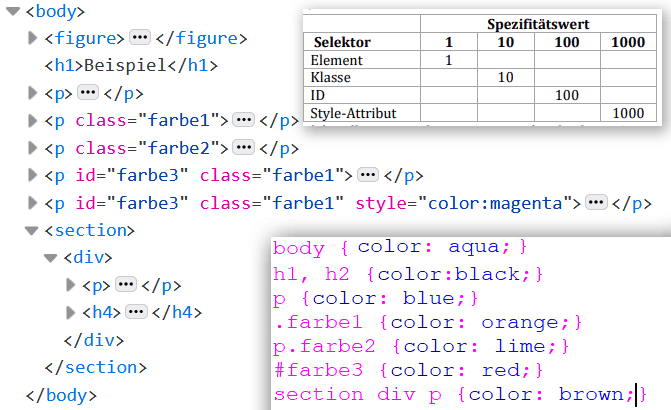Click the Style-Attribut row label in the table
This screenshot has width=671, height=410.
coord(353,113)
